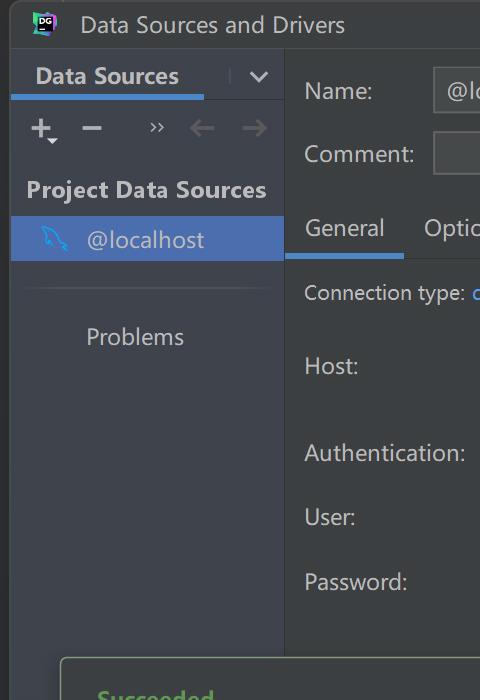Select the @localhost data source

coord(147,239)
